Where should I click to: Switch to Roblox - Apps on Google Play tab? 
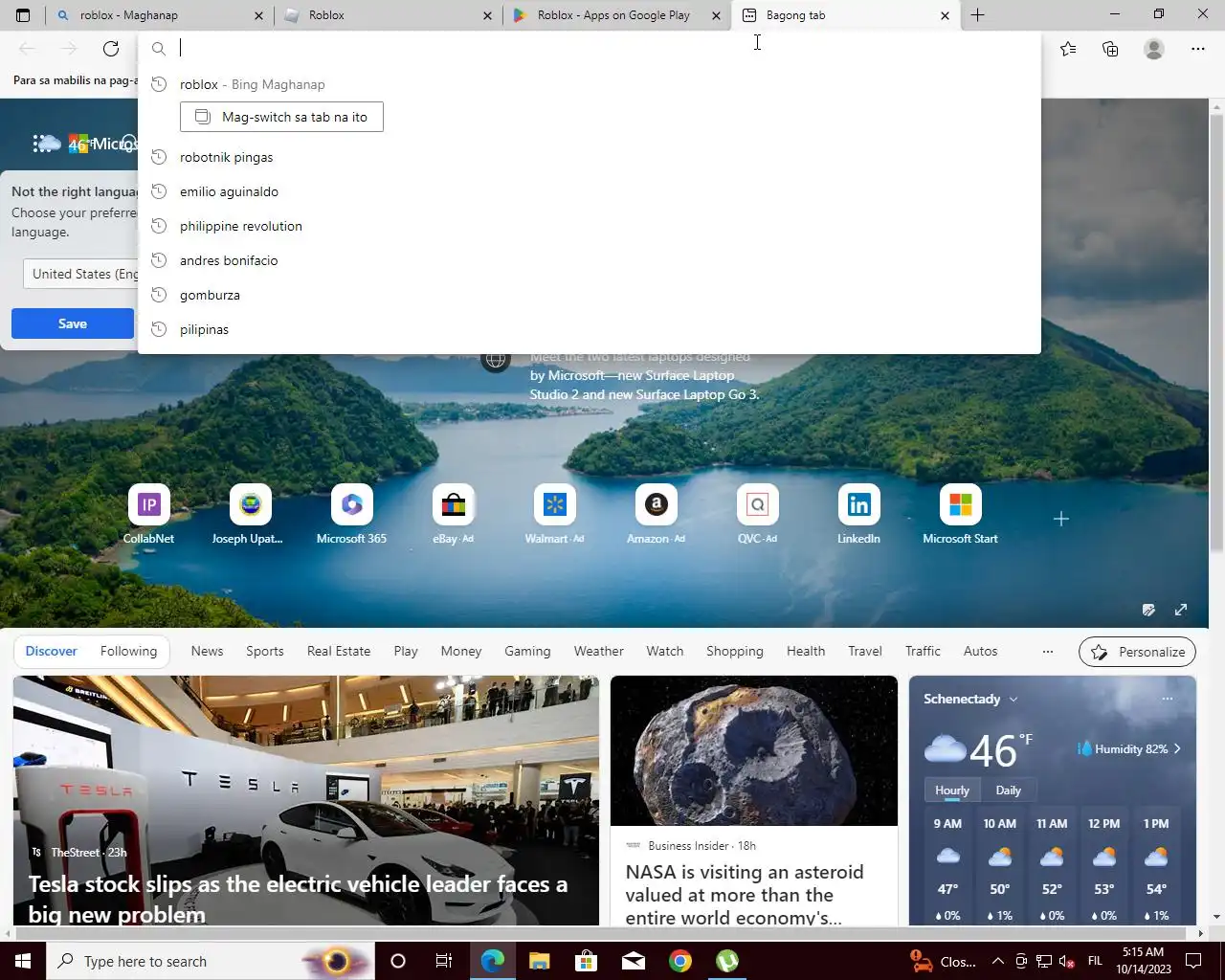[x=616, y=15]
